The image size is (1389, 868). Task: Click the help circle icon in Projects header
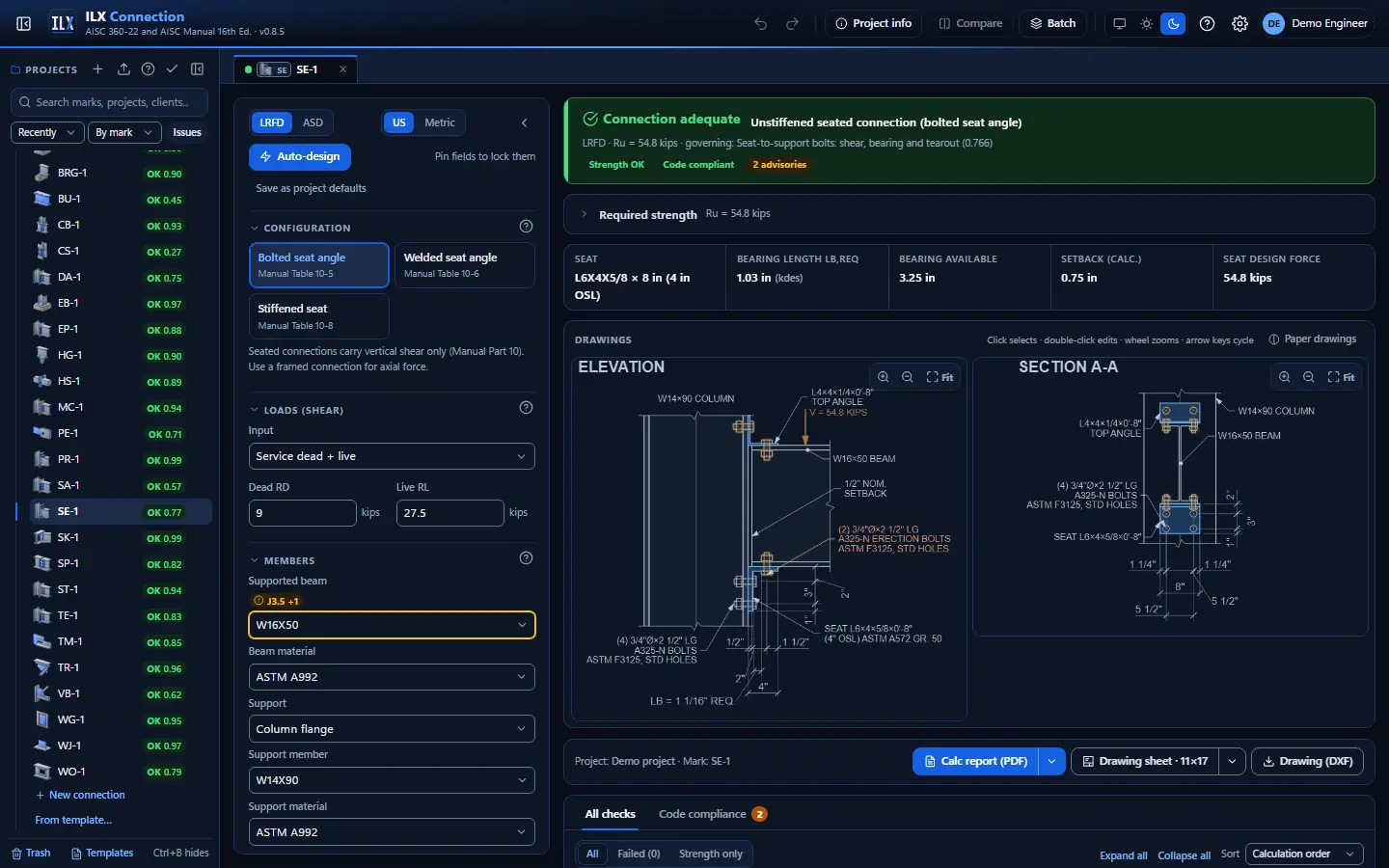pos(148,69)
